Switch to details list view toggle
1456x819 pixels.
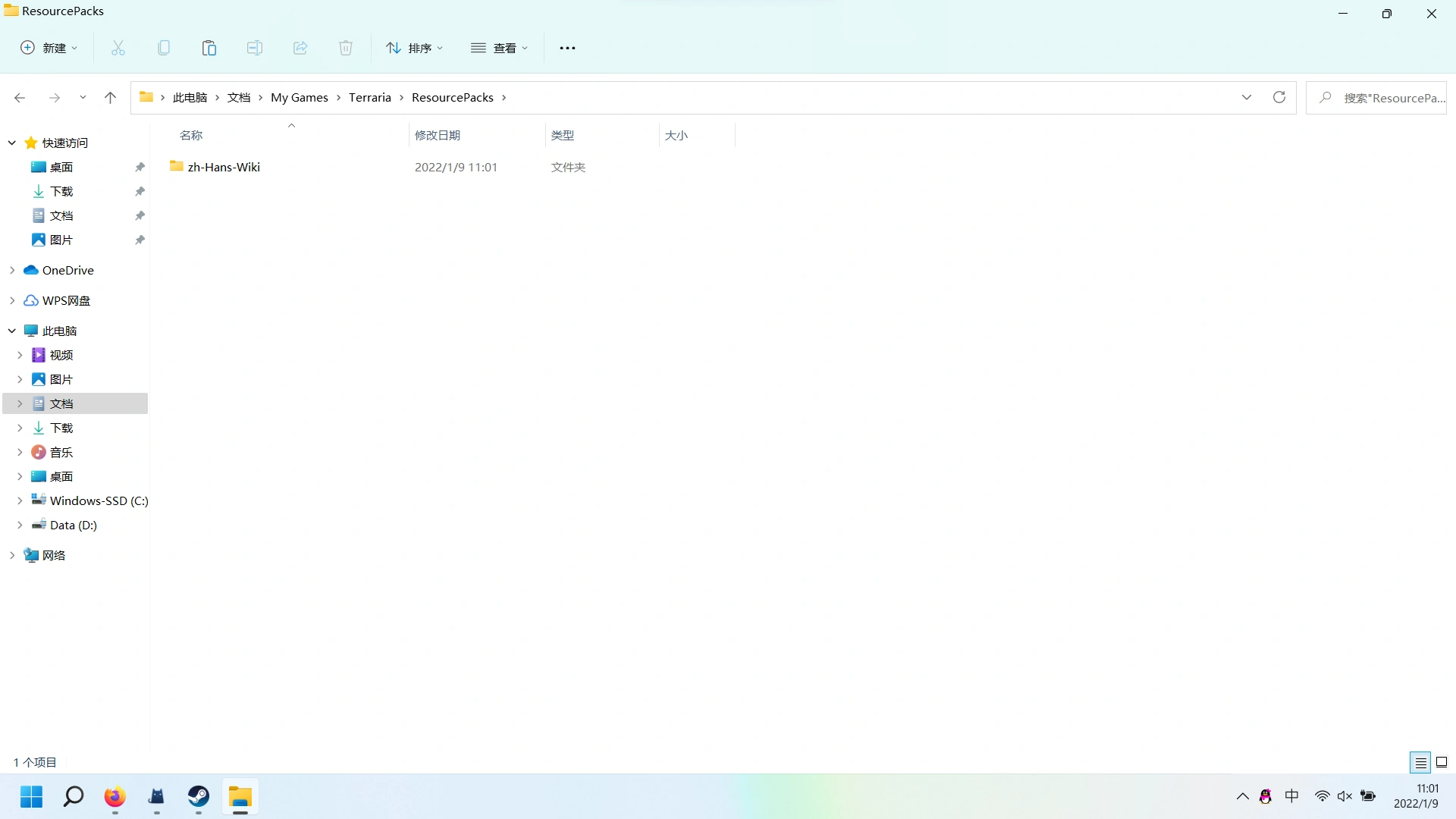1420,762
